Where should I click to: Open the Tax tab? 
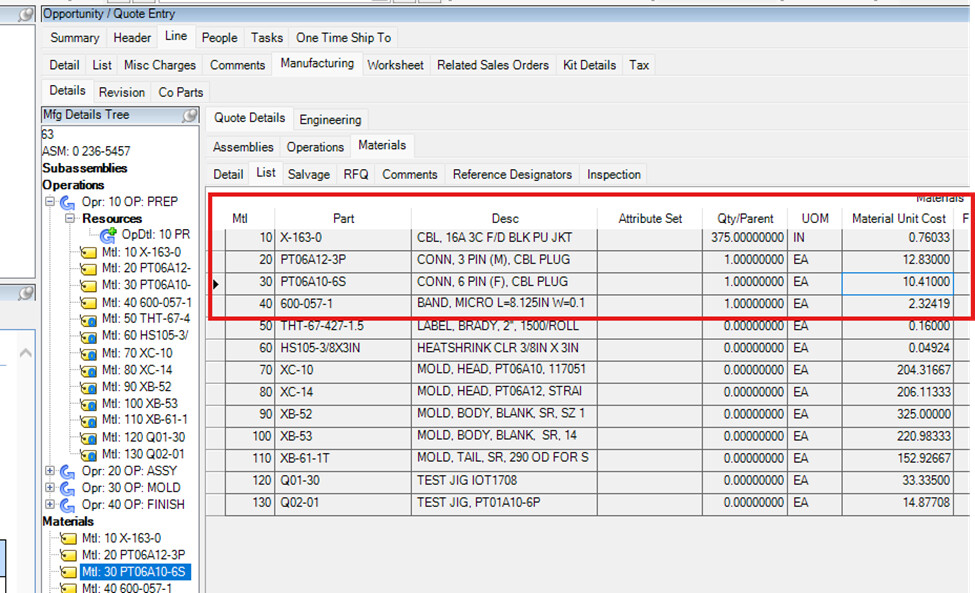pos(639,65)
